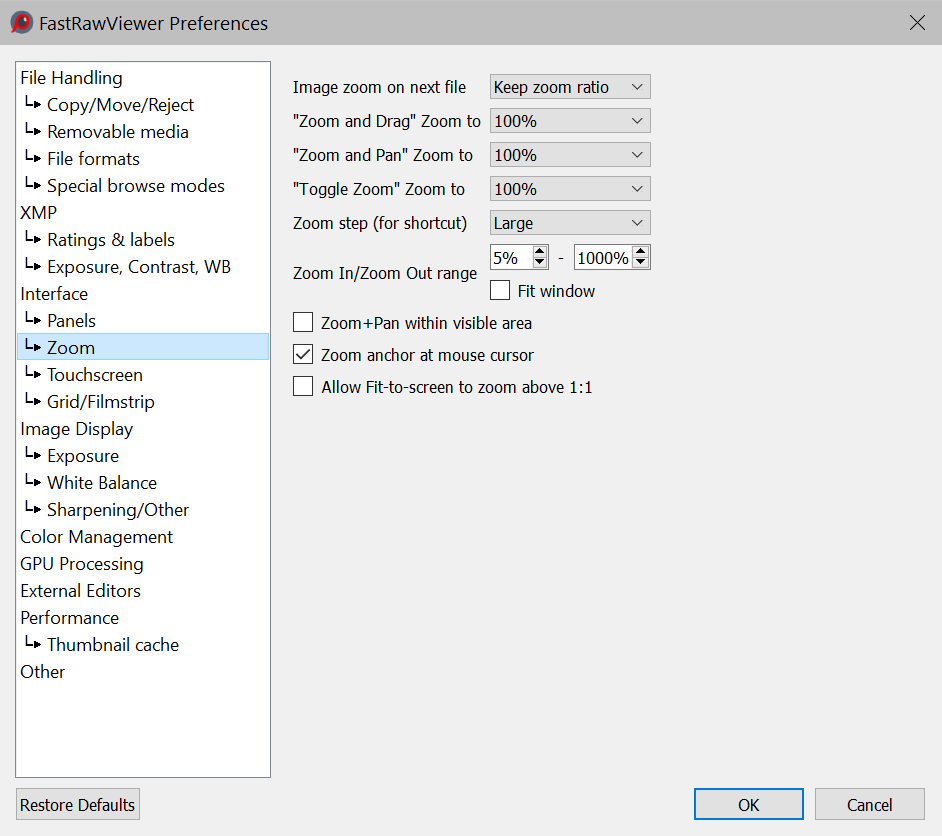942x836 pixels.
Task: Click the minimum zoom range 5% field
Action: pos(510,258)
